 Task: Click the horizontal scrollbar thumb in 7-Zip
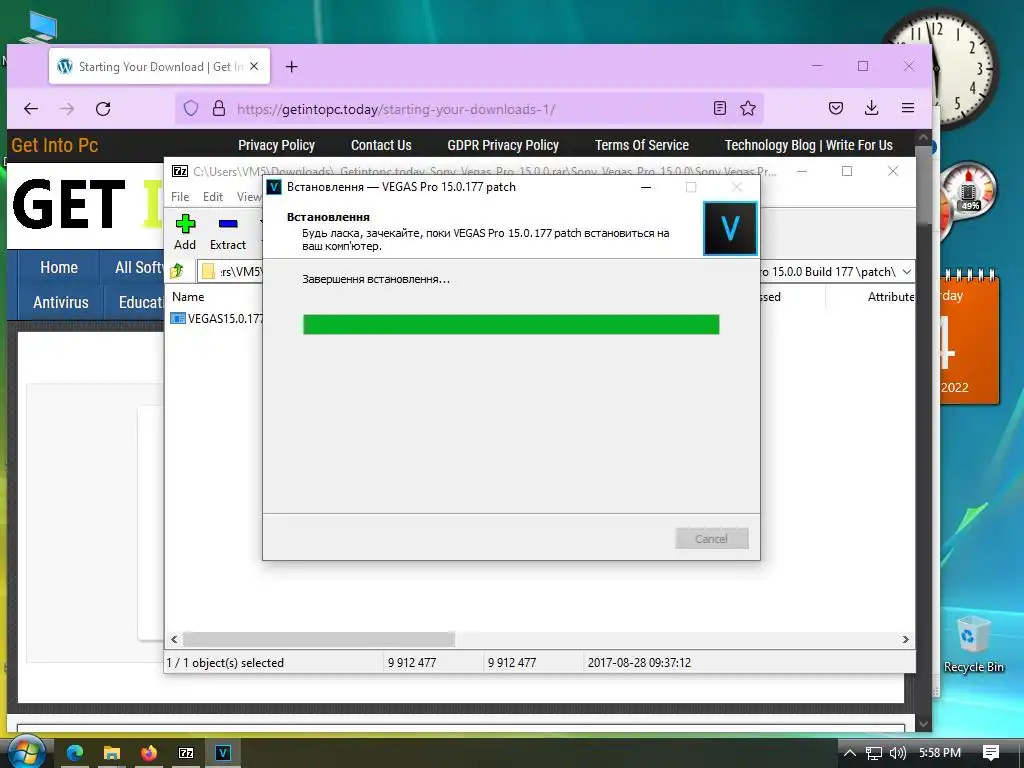point(319,639)
